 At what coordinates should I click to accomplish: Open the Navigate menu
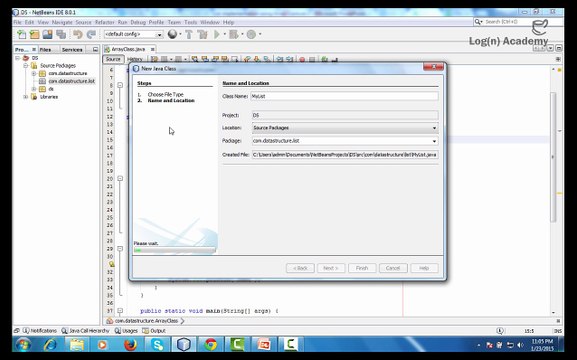click(62, 22)
